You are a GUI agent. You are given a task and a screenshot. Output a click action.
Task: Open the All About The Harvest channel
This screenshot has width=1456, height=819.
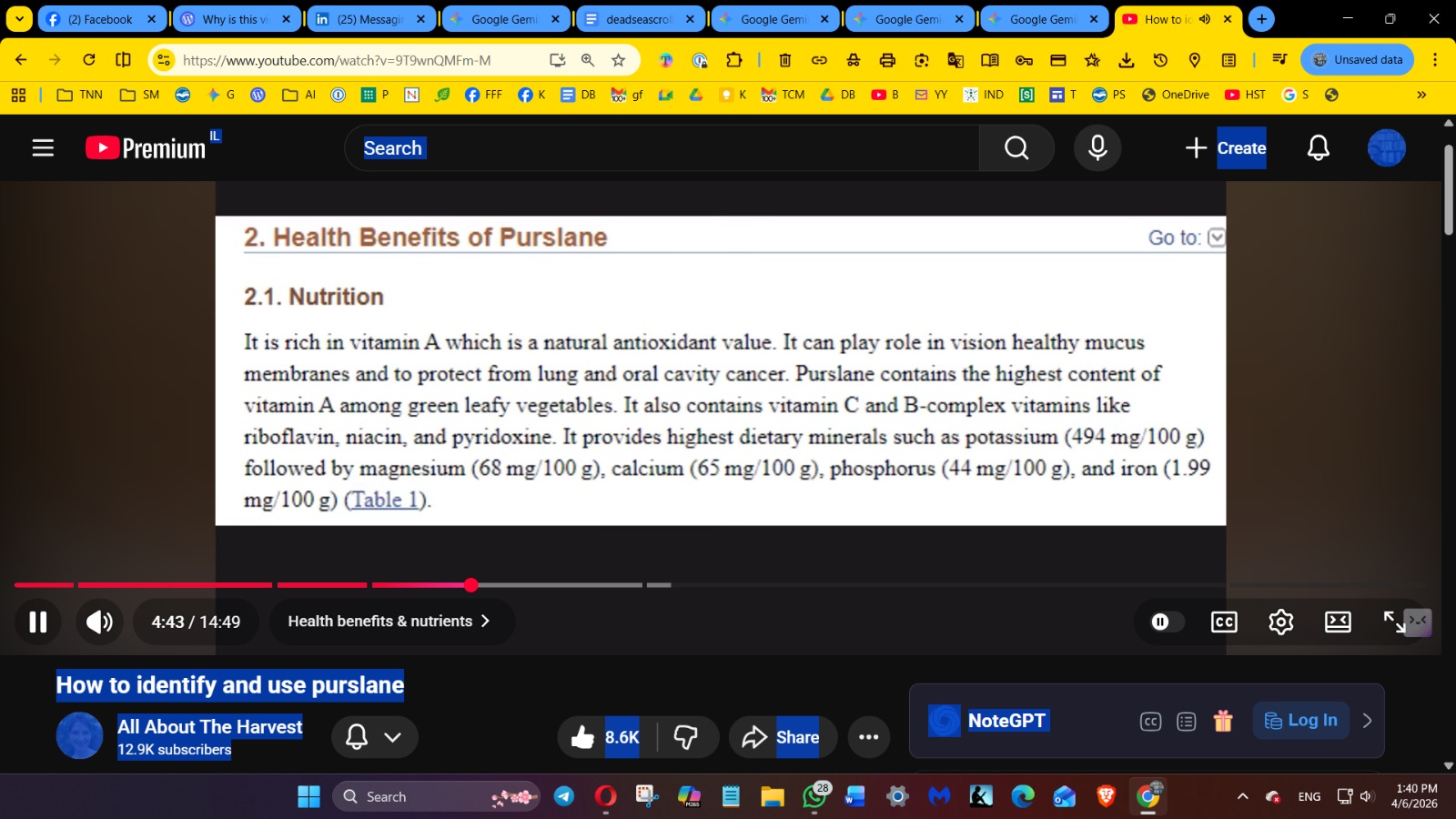pyautogui.click(x=209, y=726)
